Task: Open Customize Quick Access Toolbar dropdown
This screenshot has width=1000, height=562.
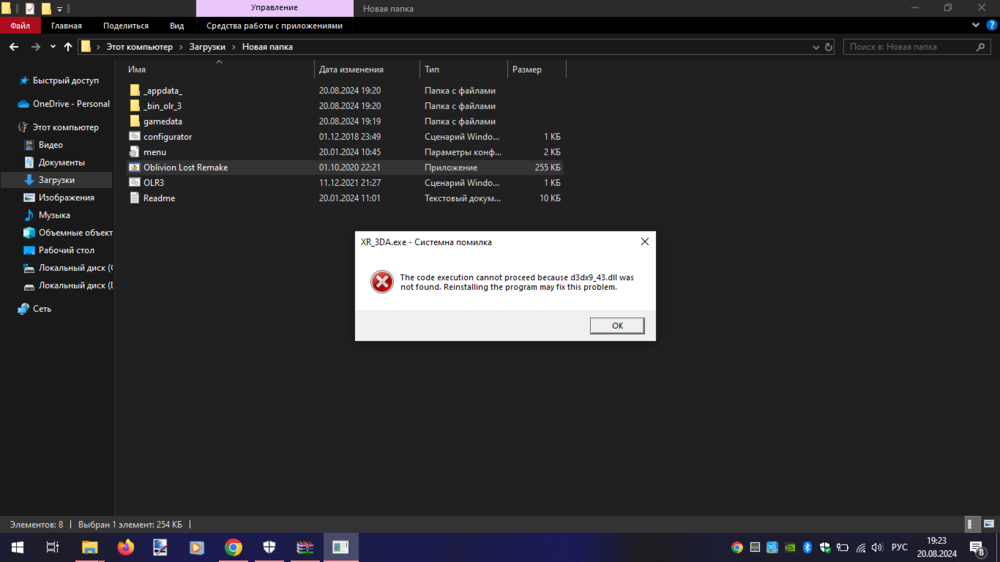Action: click(59, 9)
